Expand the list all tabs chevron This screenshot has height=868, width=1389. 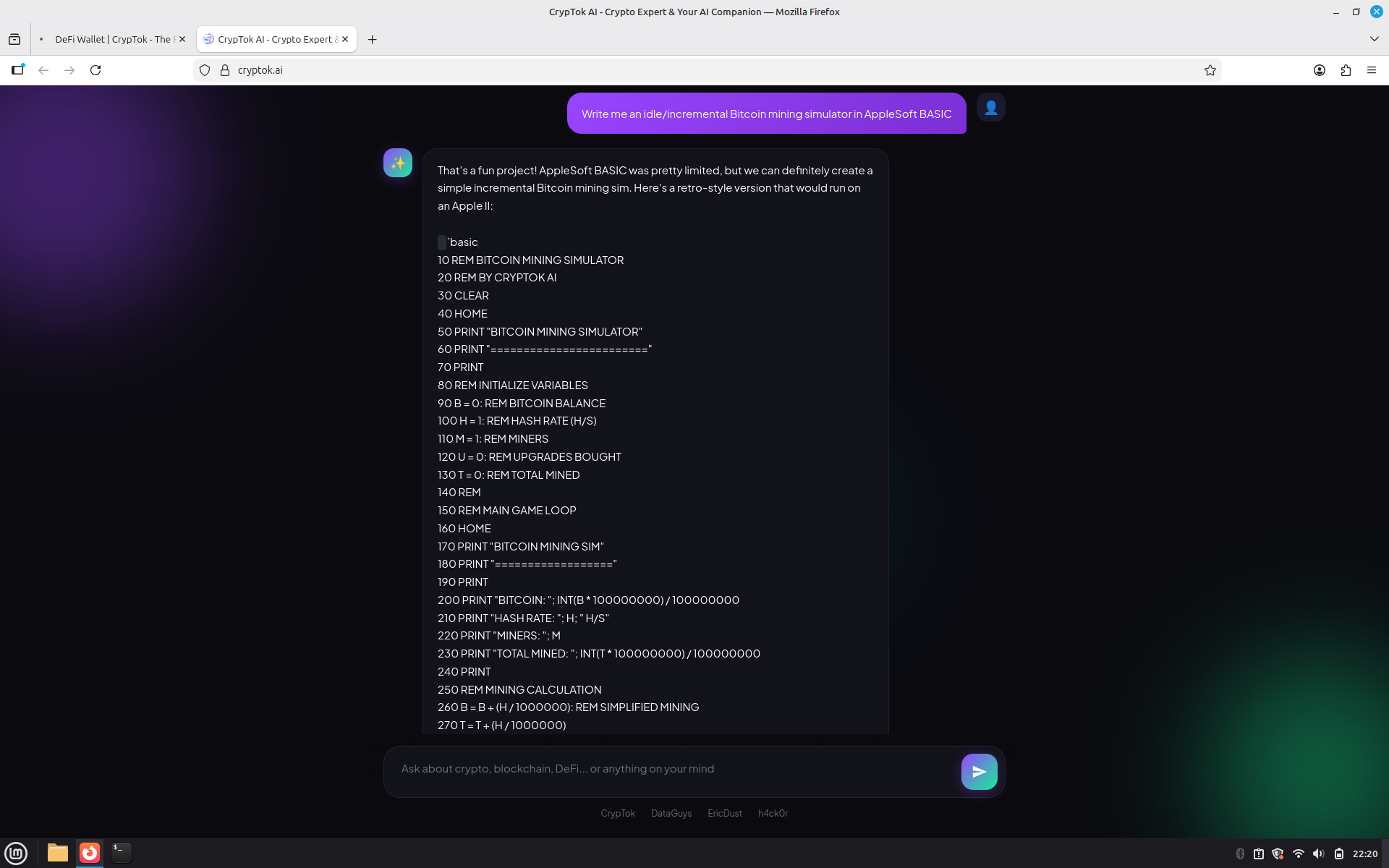[1374, 39]
